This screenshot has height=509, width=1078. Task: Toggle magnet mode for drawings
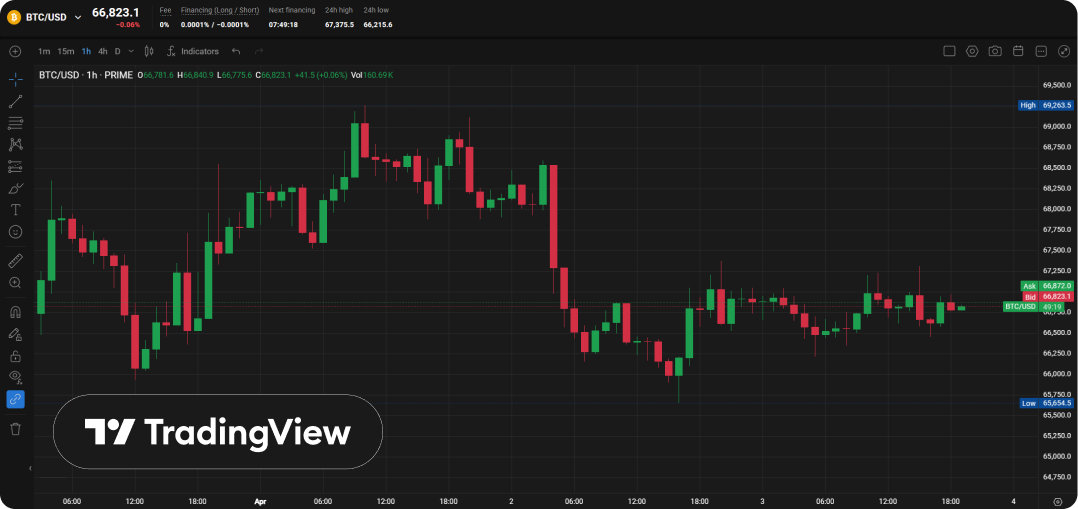(x=15, y=312)
